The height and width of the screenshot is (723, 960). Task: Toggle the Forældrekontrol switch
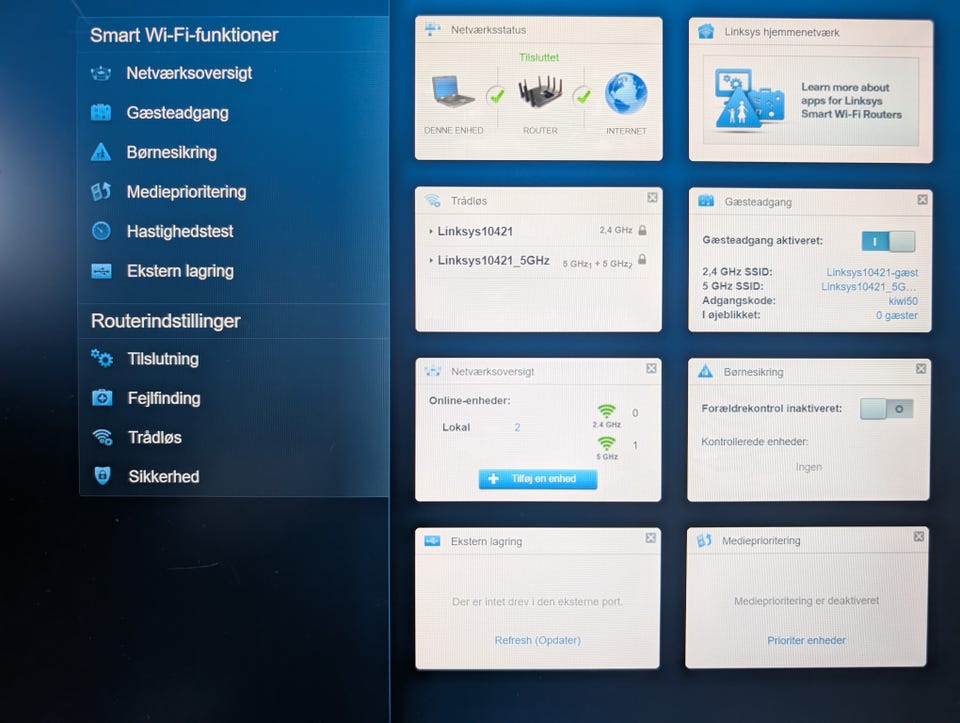(887, 408)
